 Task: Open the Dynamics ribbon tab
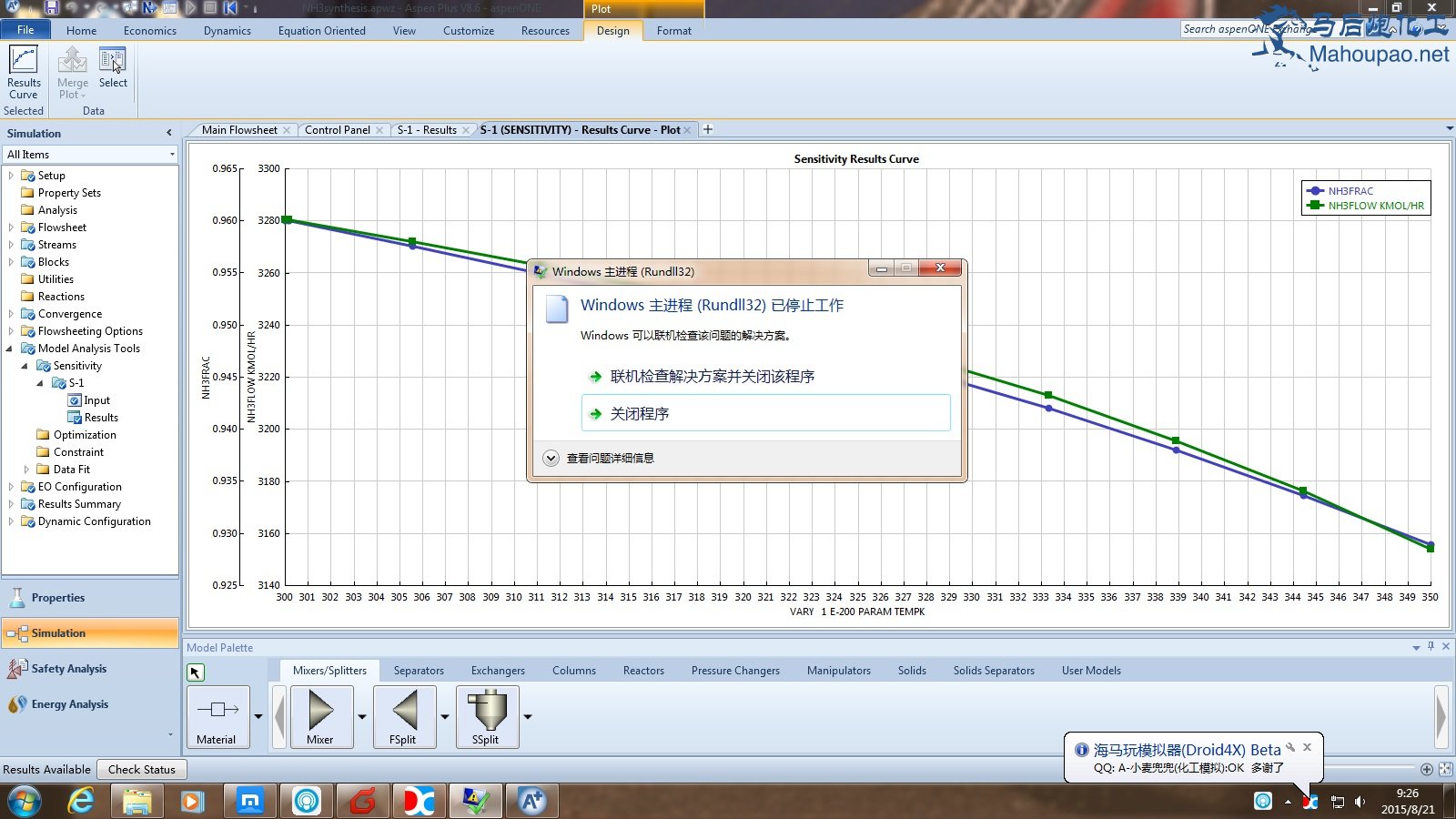pyautogui.click(x=227, y=30)
